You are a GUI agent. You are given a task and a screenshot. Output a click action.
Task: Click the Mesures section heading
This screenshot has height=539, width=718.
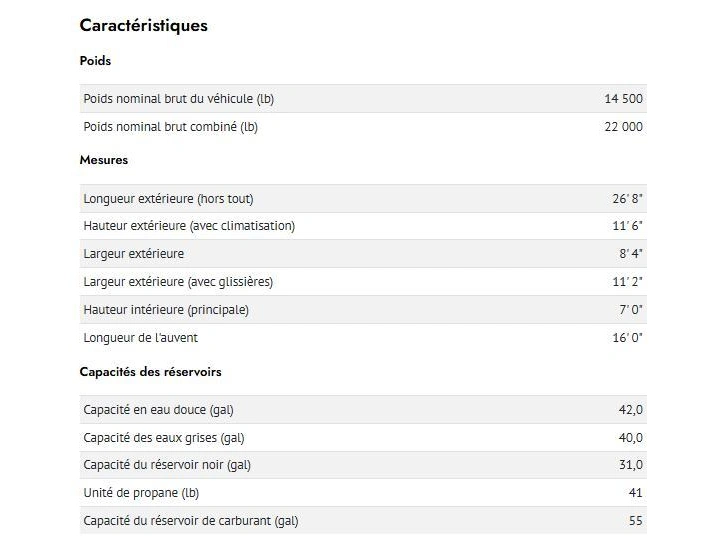pos(104,160)
